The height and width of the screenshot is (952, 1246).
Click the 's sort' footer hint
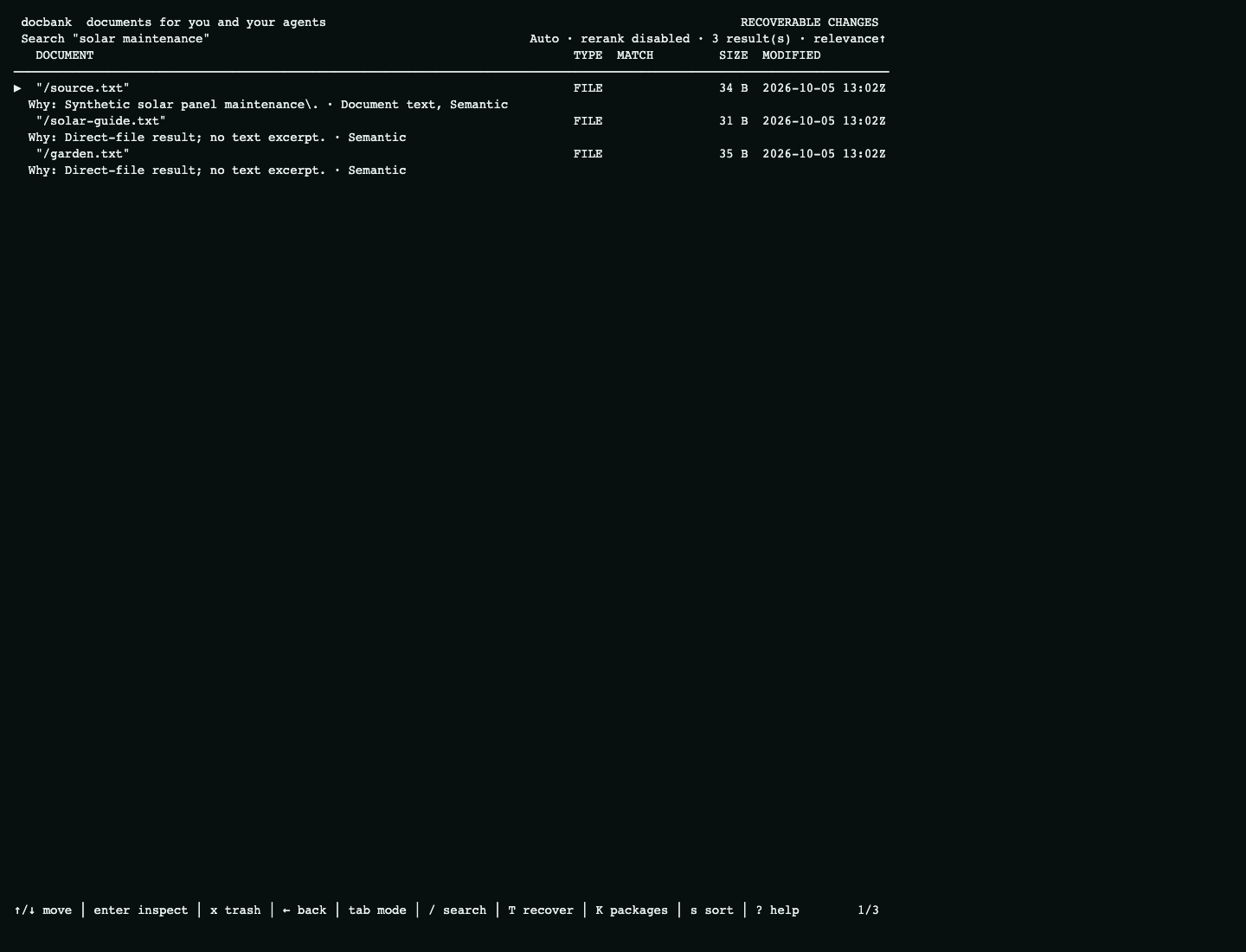pyautogui.click(x=711, y=910)
